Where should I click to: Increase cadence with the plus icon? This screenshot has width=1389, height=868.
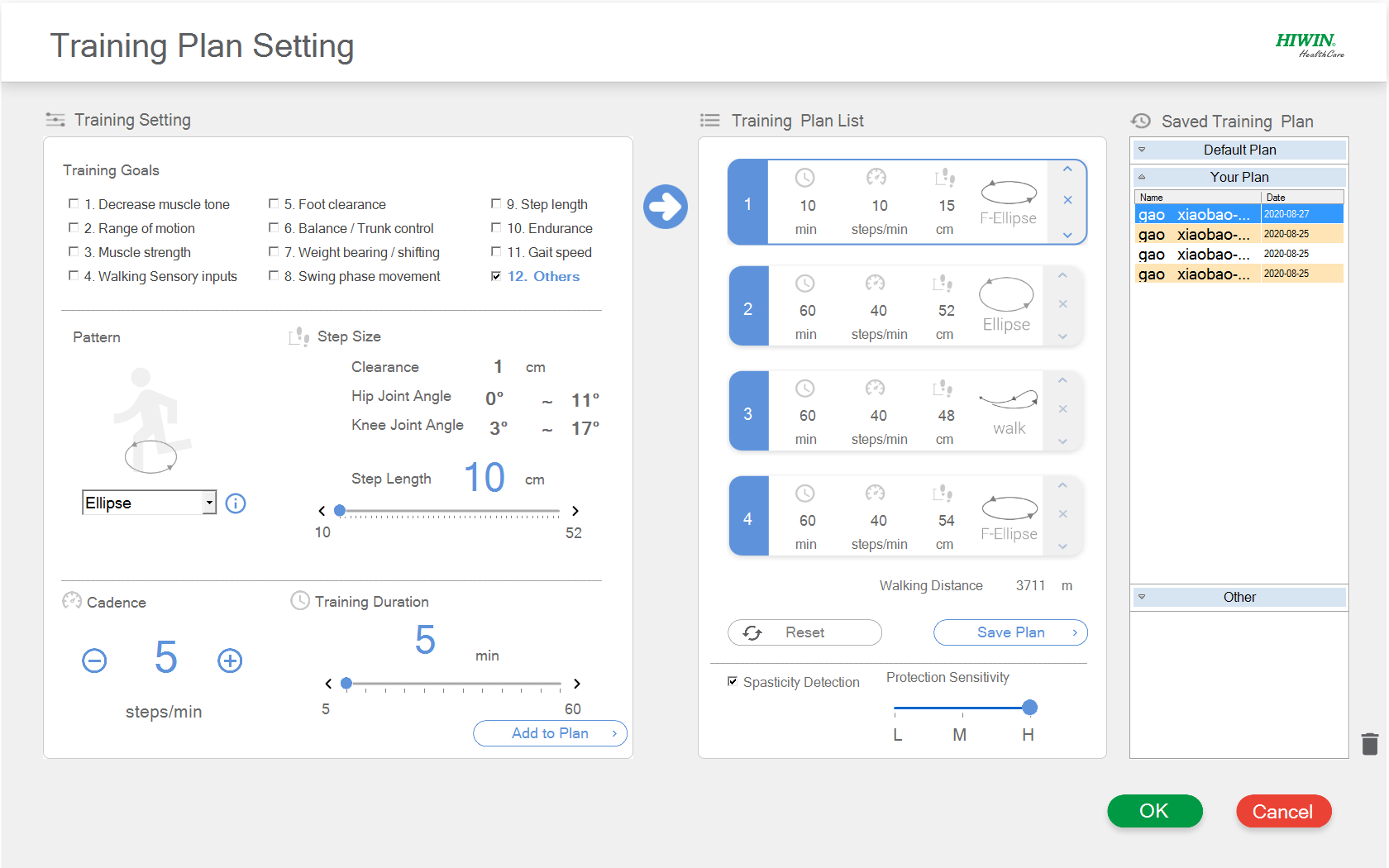[x=230, y=661]
